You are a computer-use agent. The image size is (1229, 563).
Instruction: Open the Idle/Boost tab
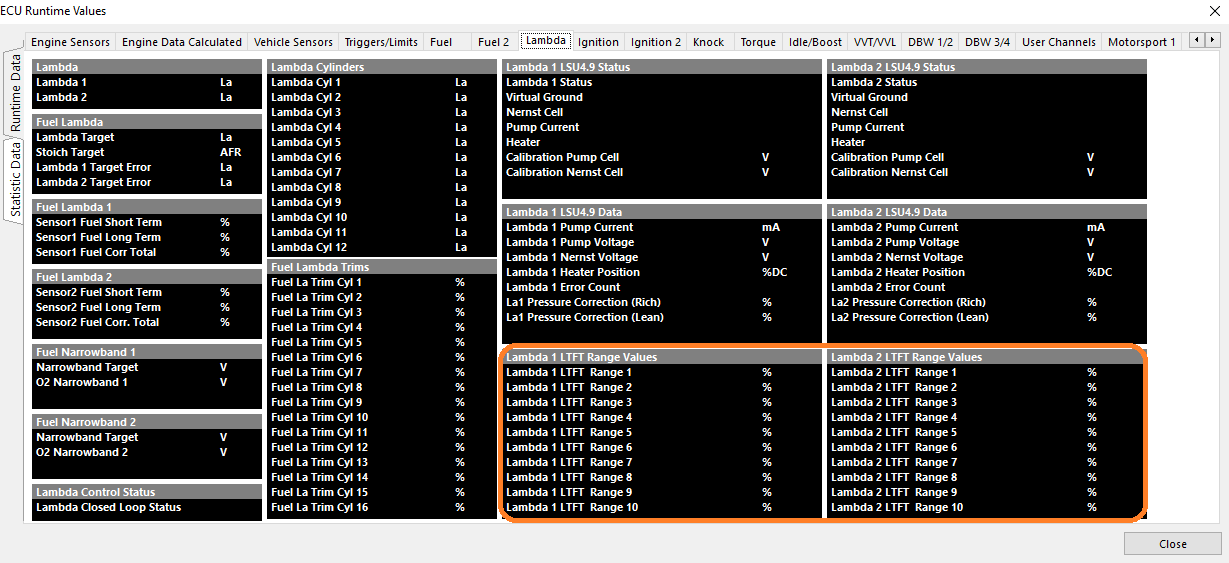815,42
